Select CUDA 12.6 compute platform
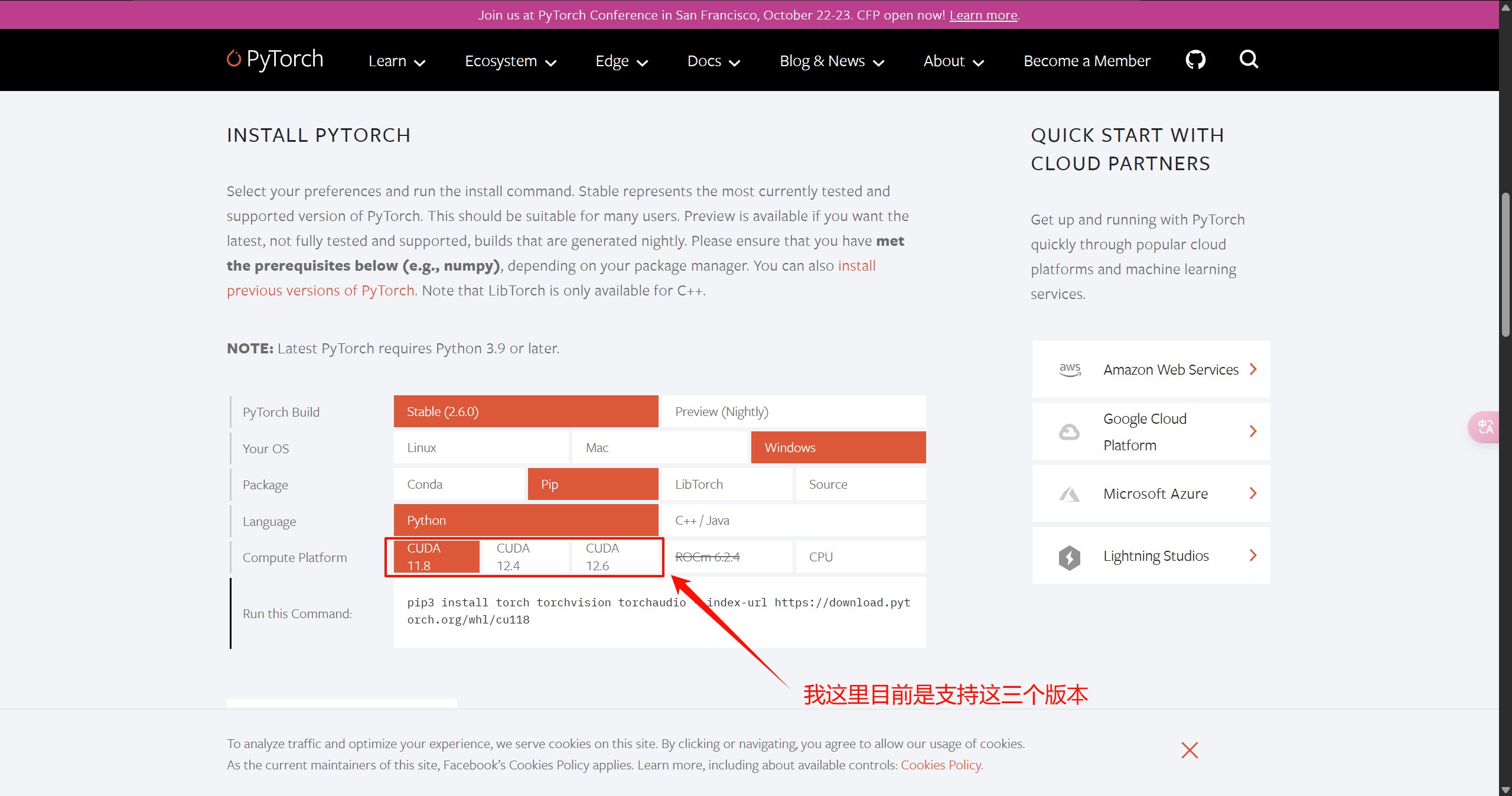Viewport: 1512px width, 796px height. pos(614,557)
